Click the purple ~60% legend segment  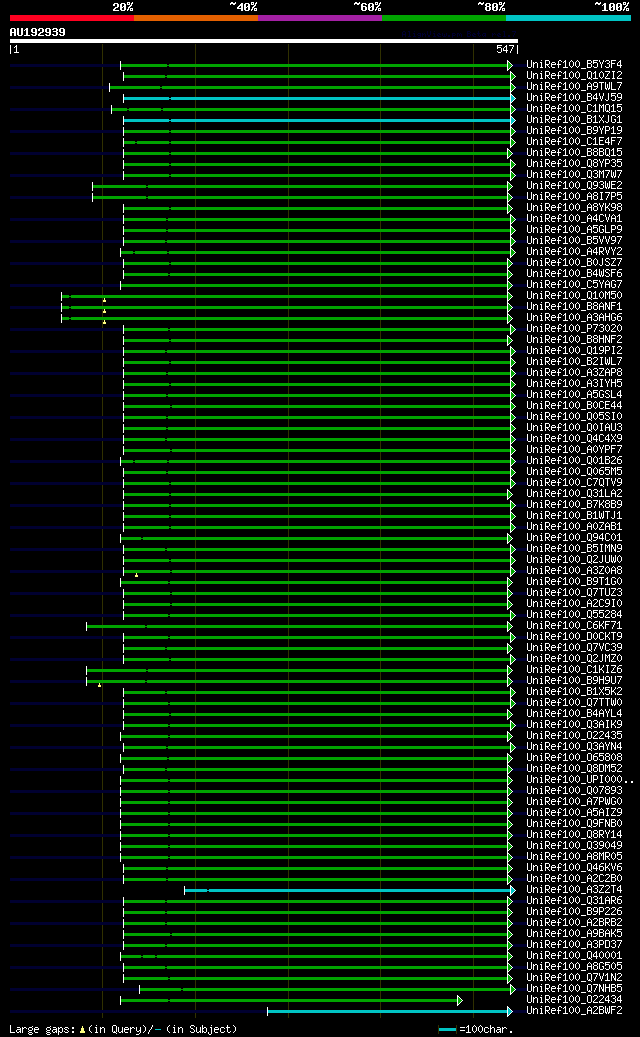(320, 18)
